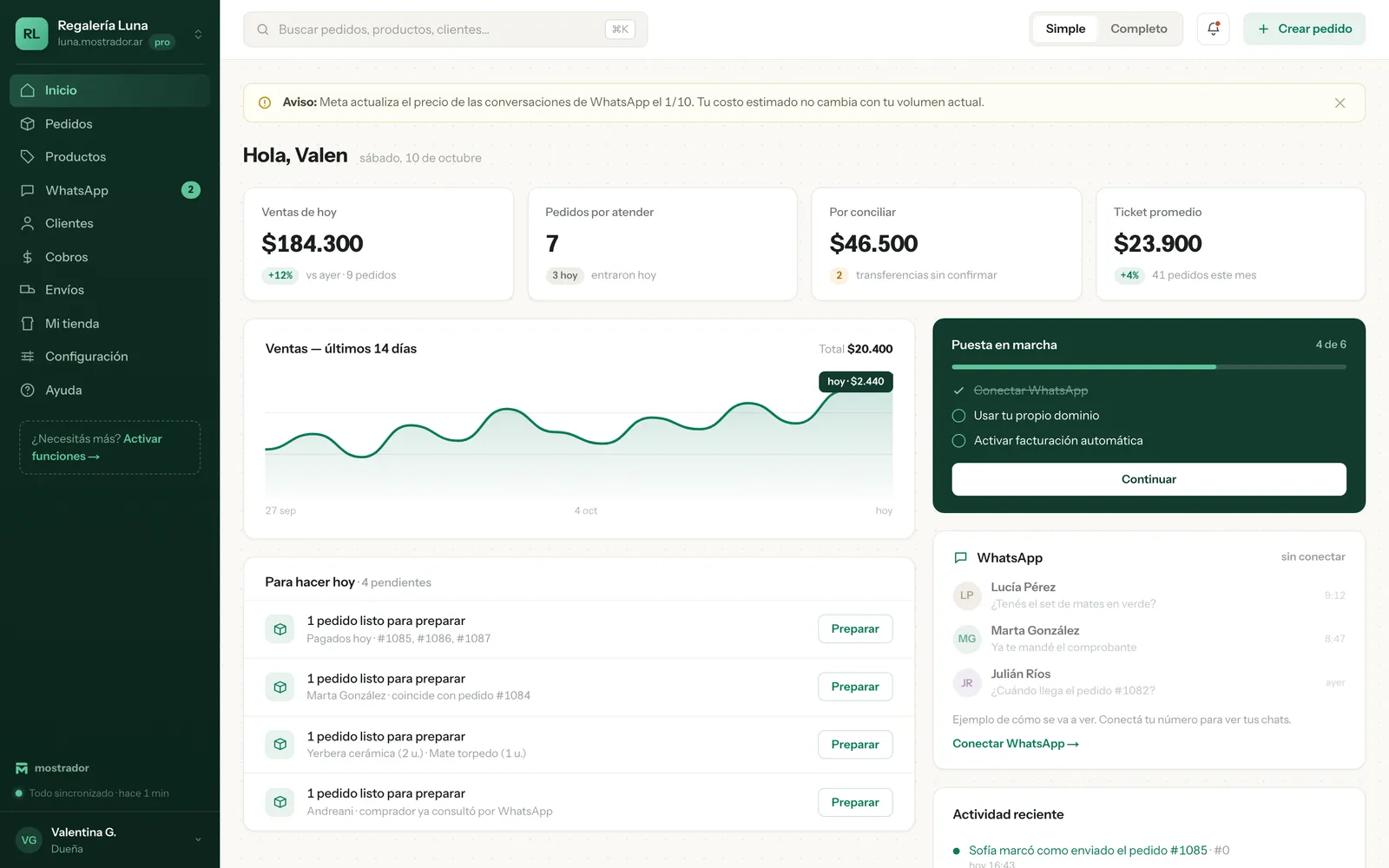Switch view to Simple mode

point(1065,29)
